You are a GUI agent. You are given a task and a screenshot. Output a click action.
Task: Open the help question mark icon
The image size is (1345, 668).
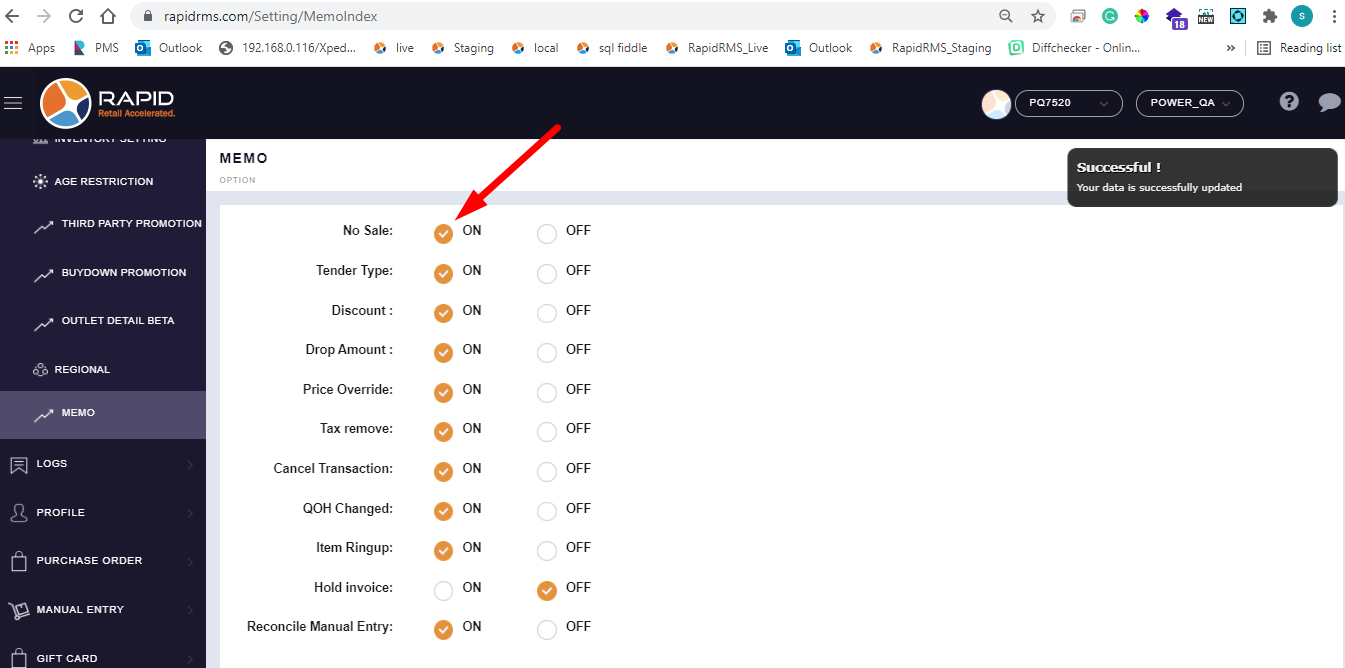pyautogui.click(x=1289, y=101)
